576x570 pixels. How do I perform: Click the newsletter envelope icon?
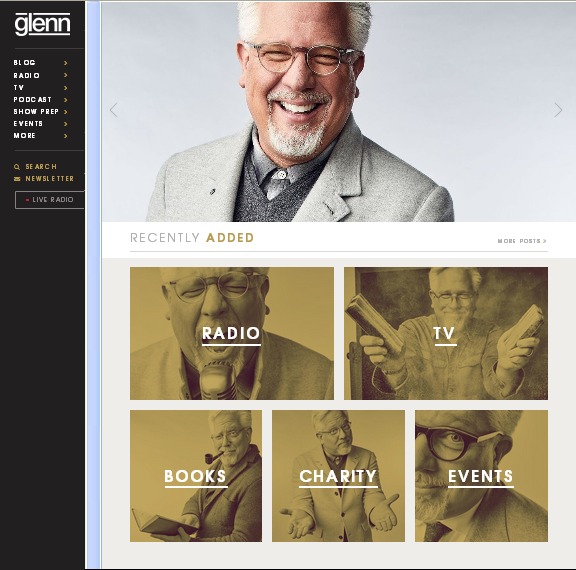(x=17, y=179)
